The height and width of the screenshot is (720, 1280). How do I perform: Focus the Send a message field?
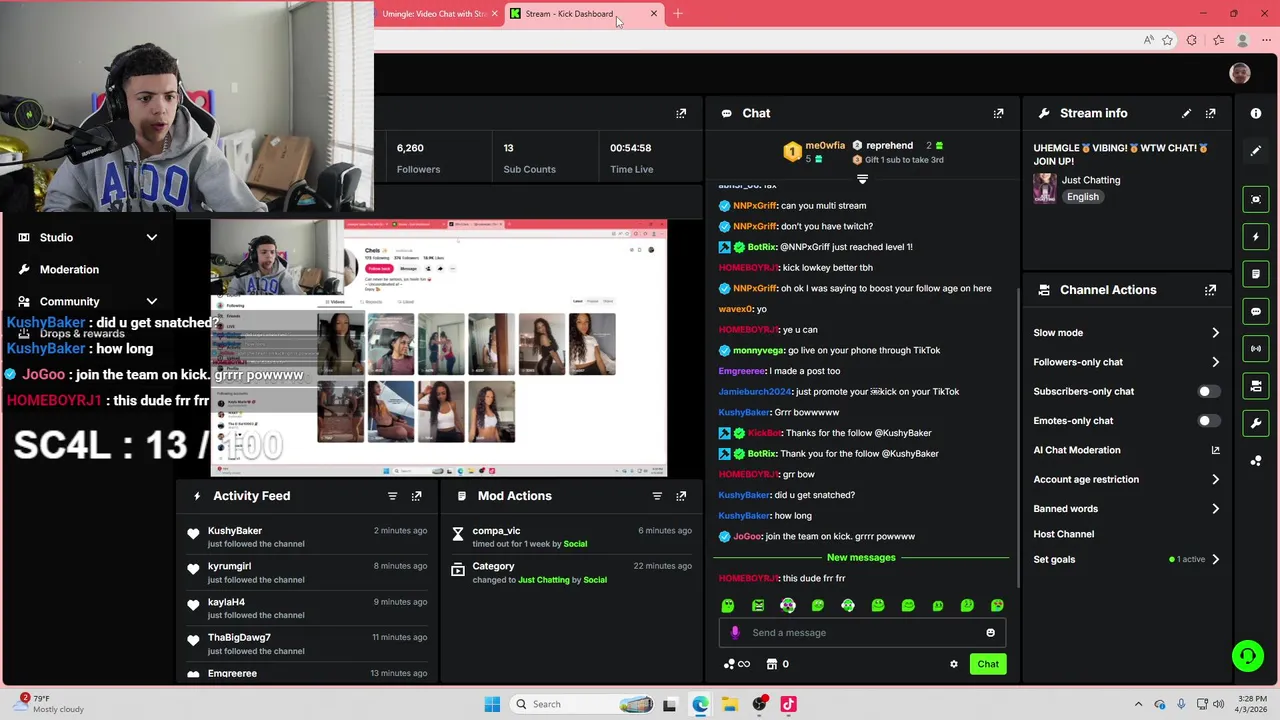860,632
